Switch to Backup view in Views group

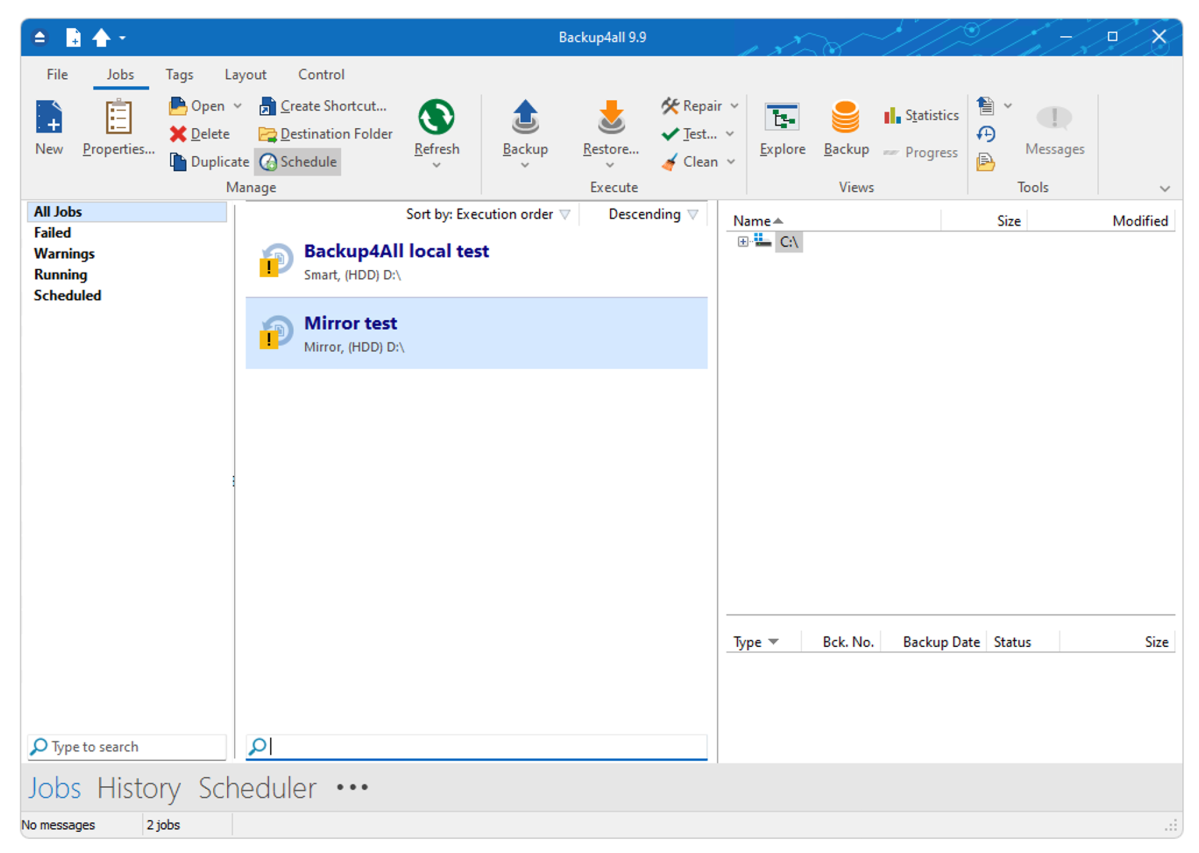[846, 129]
